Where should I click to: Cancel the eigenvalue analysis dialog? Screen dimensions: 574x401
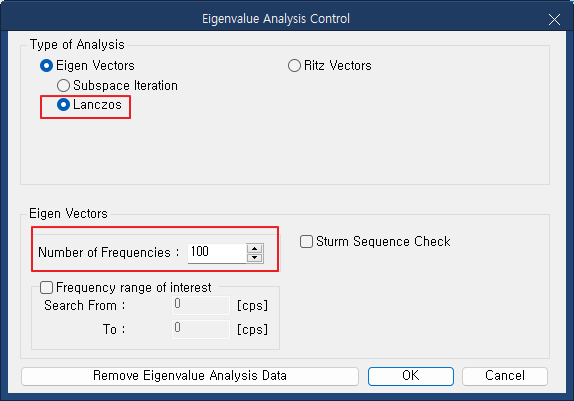pos(505,376)
